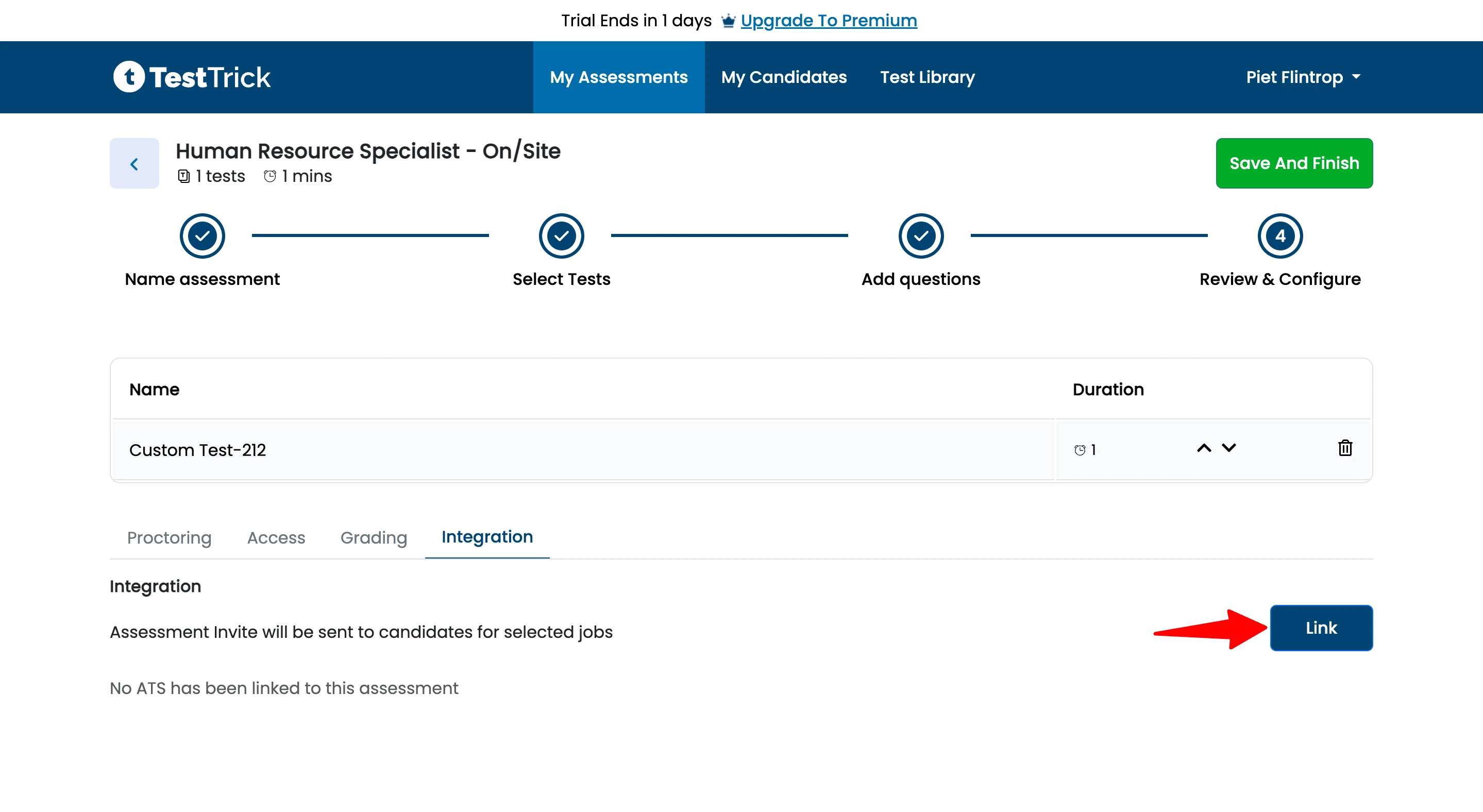The image size is (1483, 812).
Task: Decrease test duration with down arrow
Action: point(1228,448)
